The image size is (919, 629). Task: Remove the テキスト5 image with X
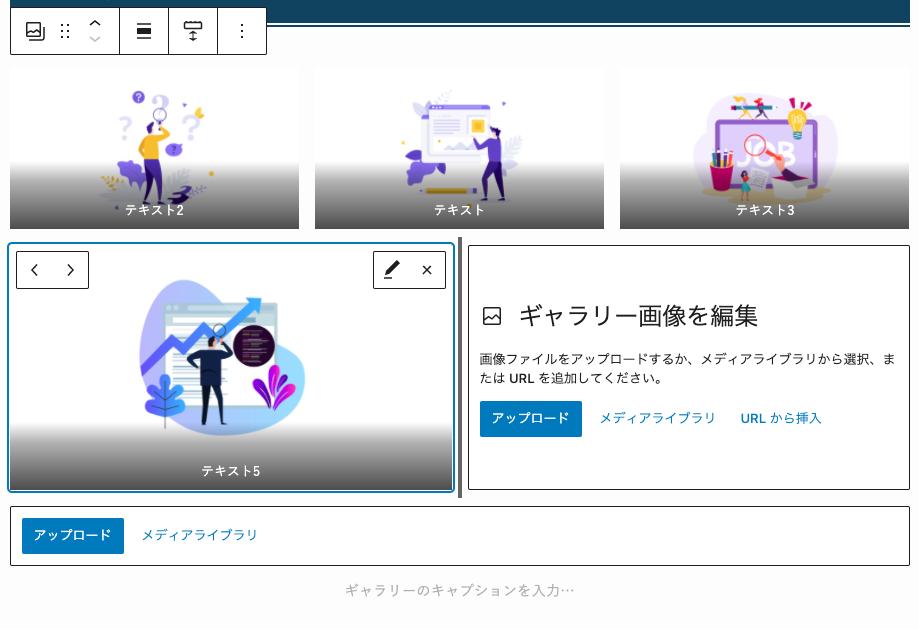[427, 270]
